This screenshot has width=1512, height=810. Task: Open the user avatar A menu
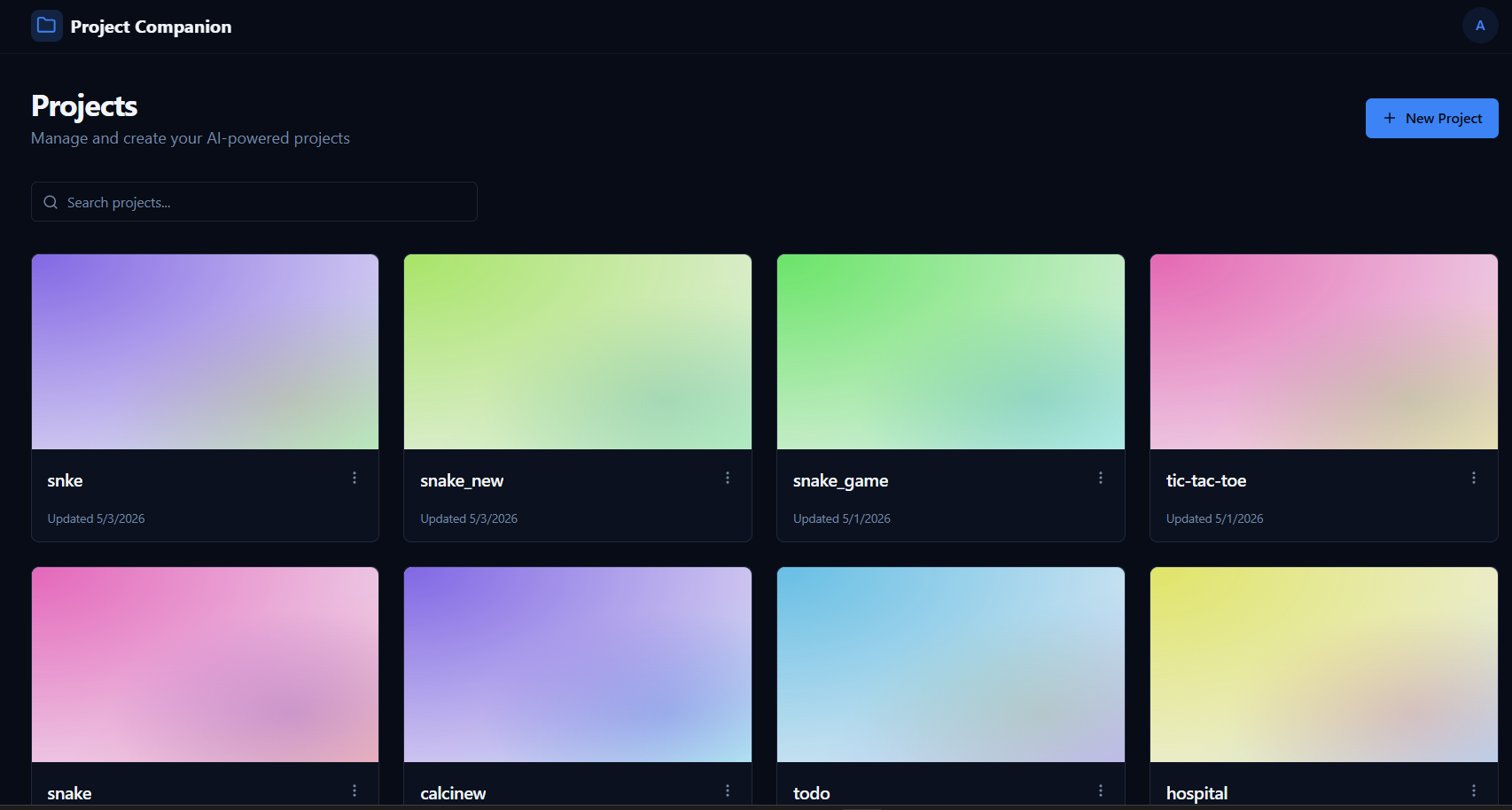(x=1479, y=26)
